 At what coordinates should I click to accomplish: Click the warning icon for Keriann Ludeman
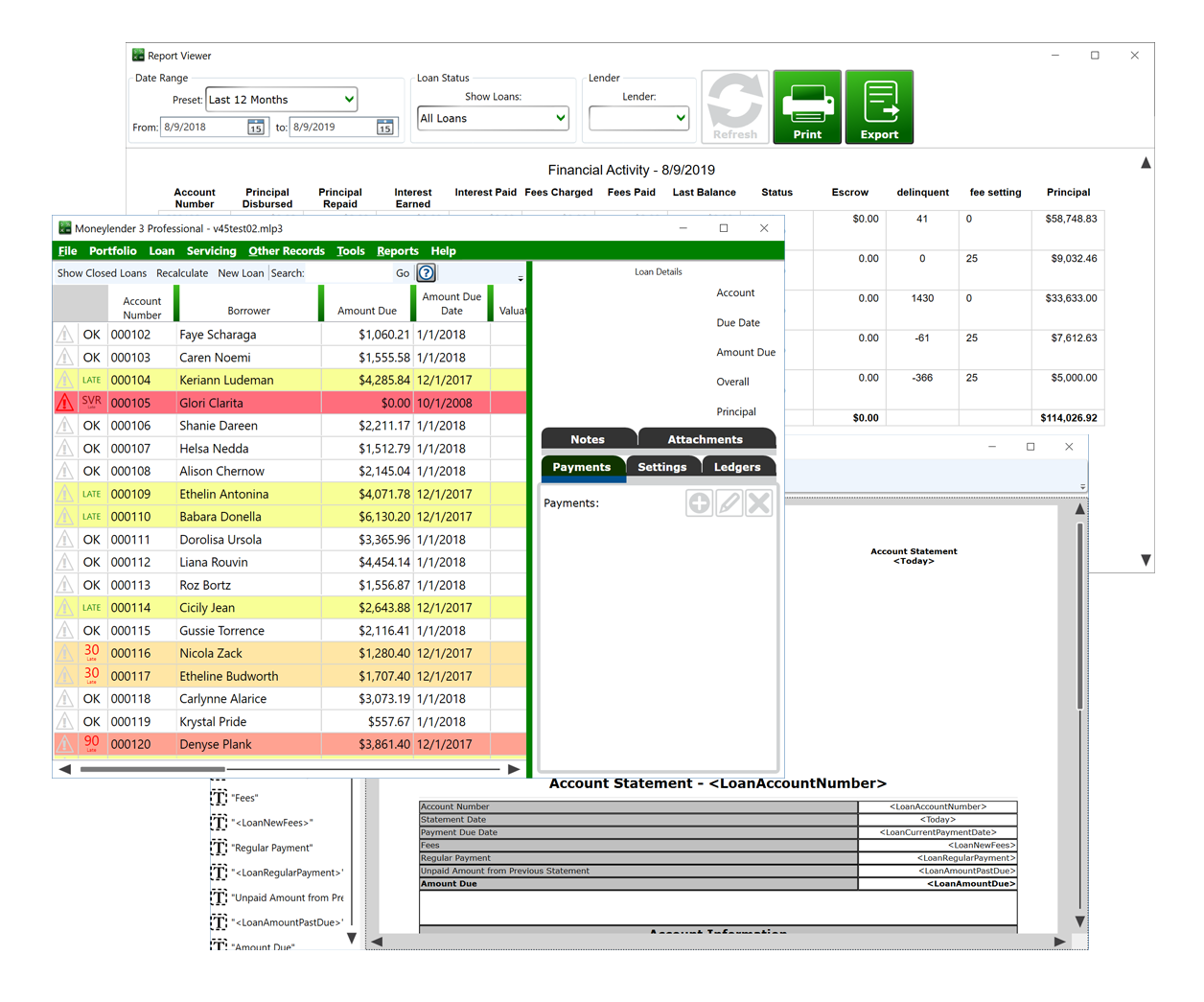pyautogui.click(x=65, y=380)
